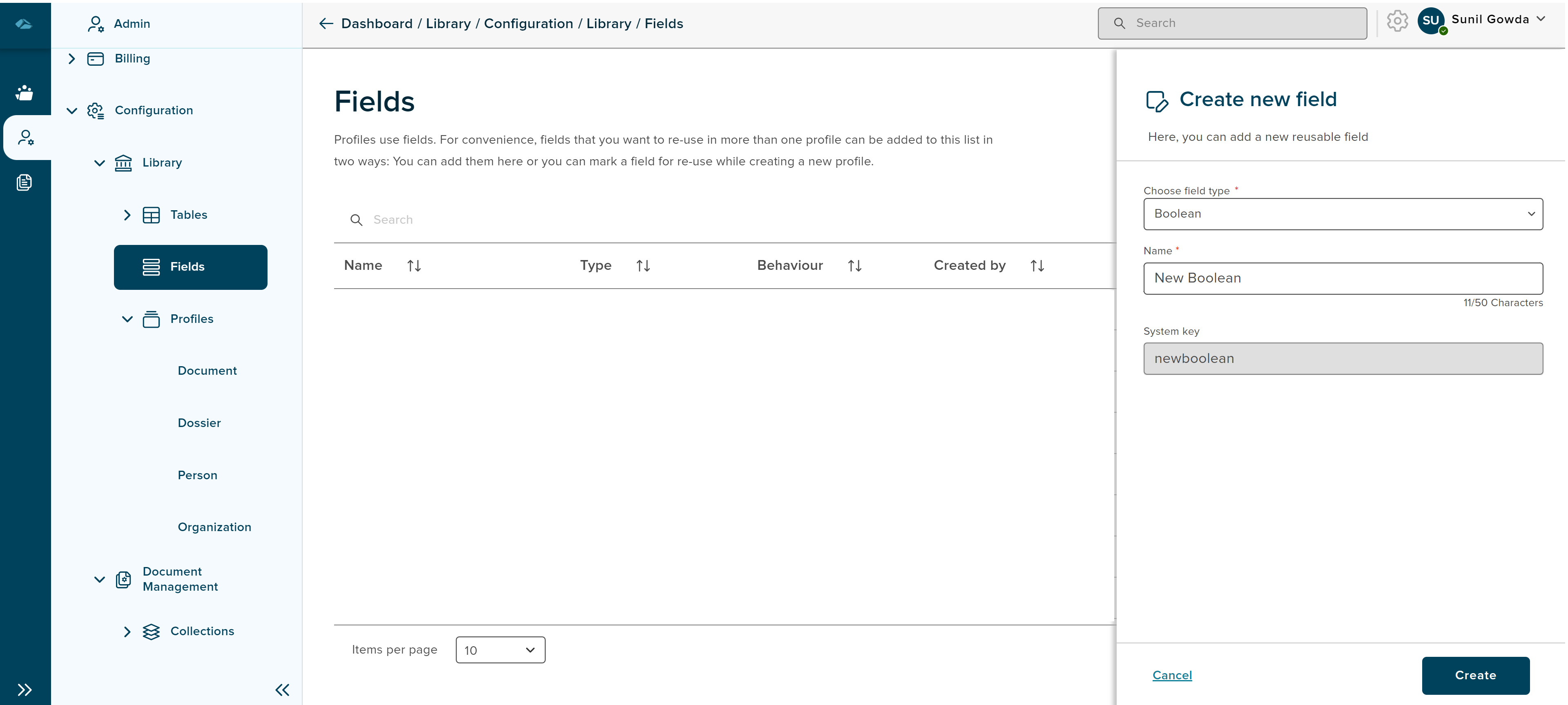The width and height of the screenshot is (1568, 705).
Task: Click the Cancel link
Action: pos(1172,674)
